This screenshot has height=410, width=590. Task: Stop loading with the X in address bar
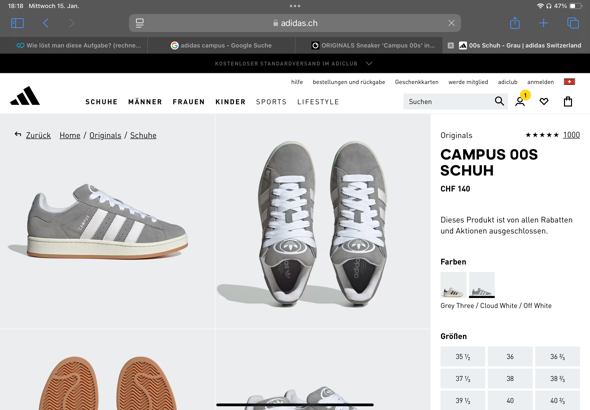click(x=452, y=23)
